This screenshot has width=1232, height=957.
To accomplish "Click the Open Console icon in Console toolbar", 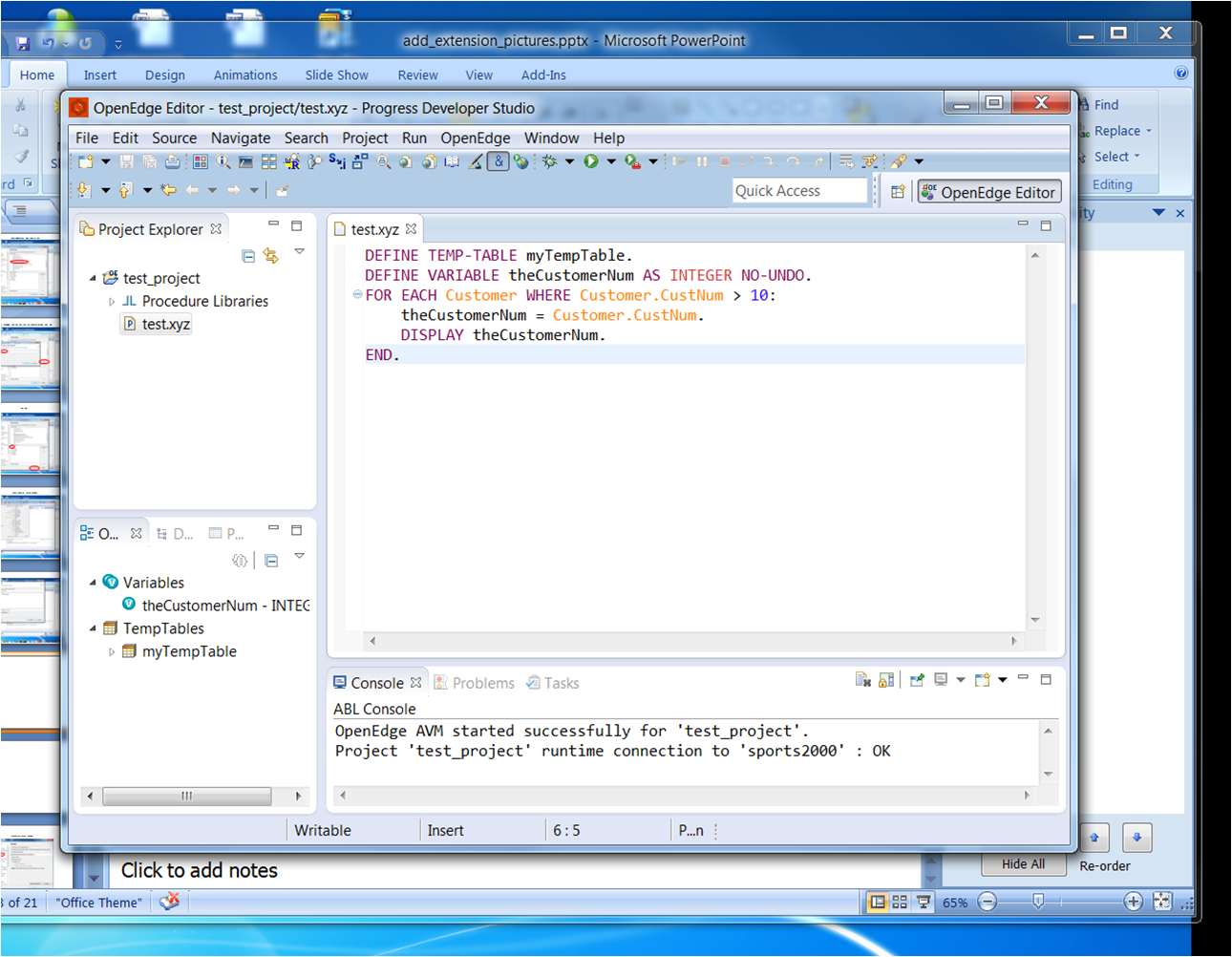I will tap(982, 680).
